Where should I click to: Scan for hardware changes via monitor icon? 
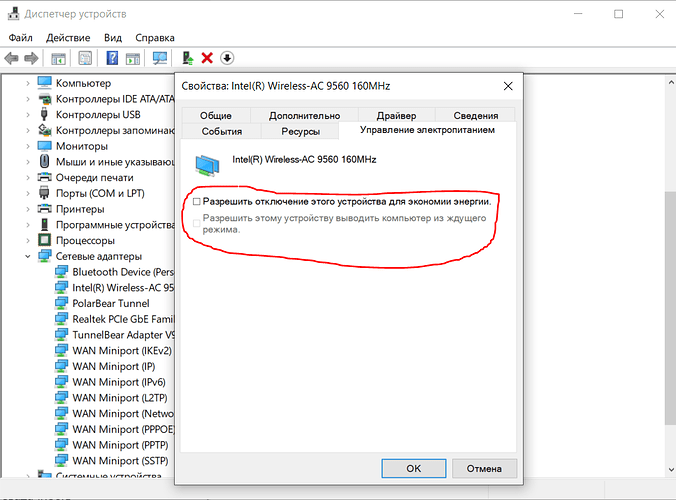pos(160,58)
